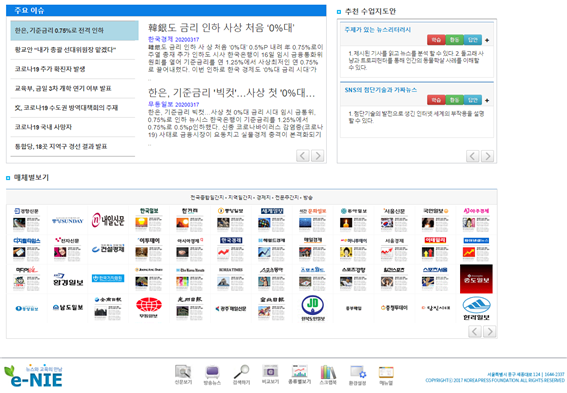Show previous page of 매체별보기 media
Viewport: 567px width, 393px height.
tap(475, 331)
